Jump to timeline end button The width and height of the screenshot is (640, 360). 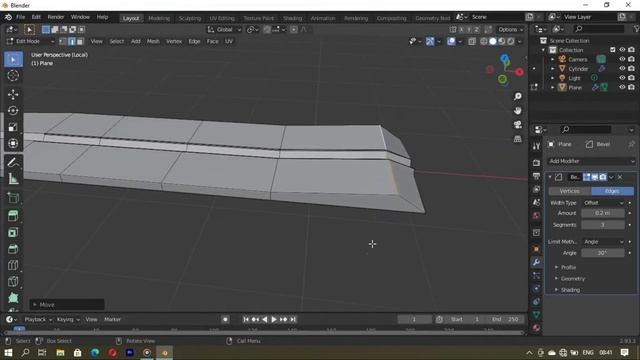coord(293,320)
